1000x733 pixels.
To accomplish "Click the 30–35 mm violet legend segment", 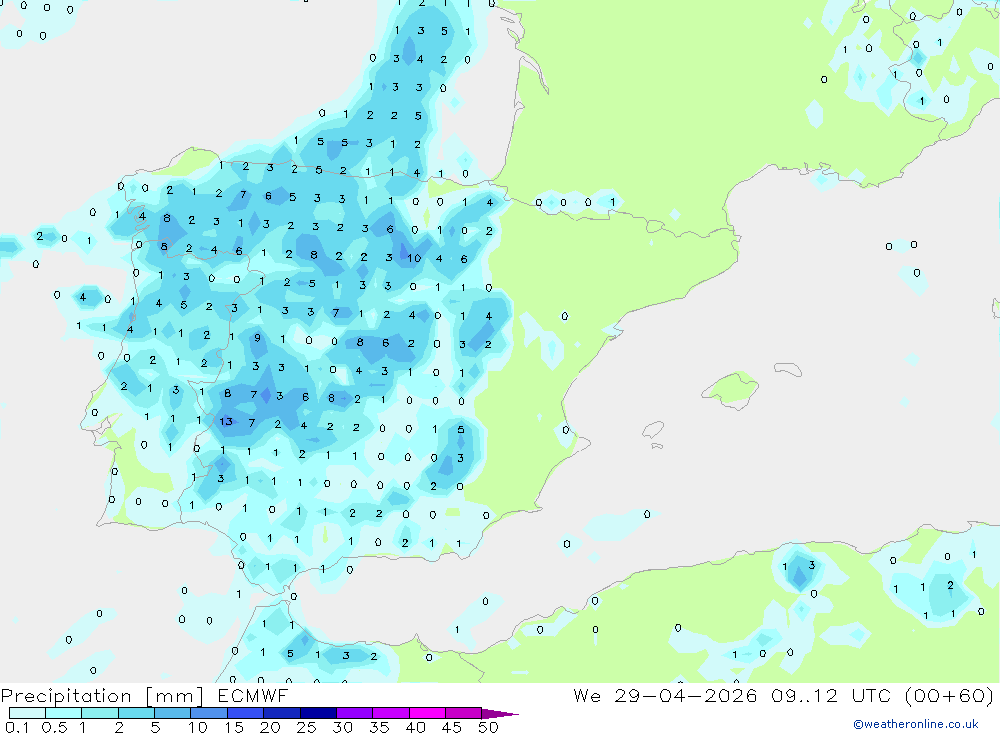I will point(355,713).
